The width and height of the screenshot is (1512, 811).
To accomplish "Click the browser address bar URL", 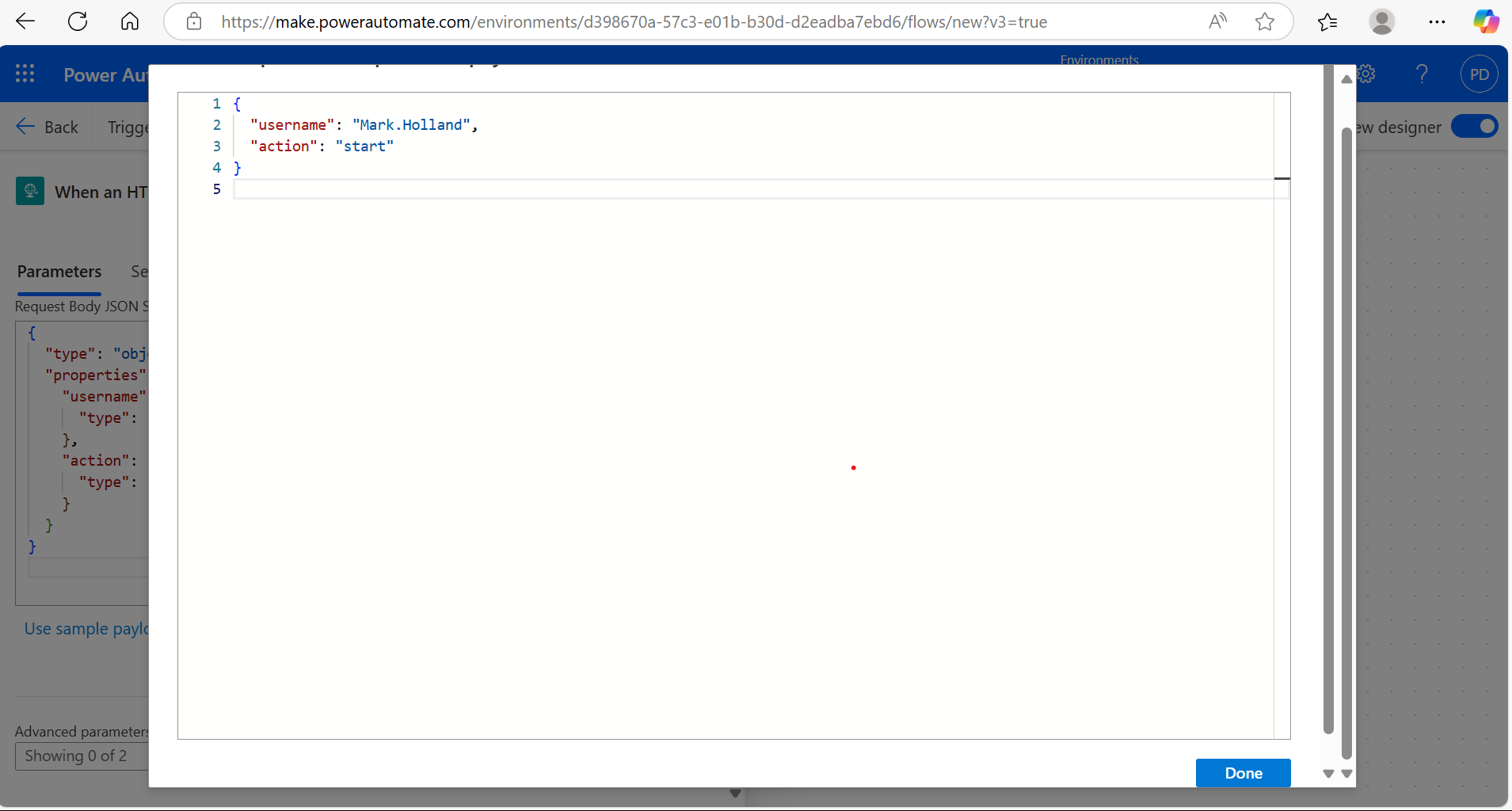I will (x=634, y=22).
